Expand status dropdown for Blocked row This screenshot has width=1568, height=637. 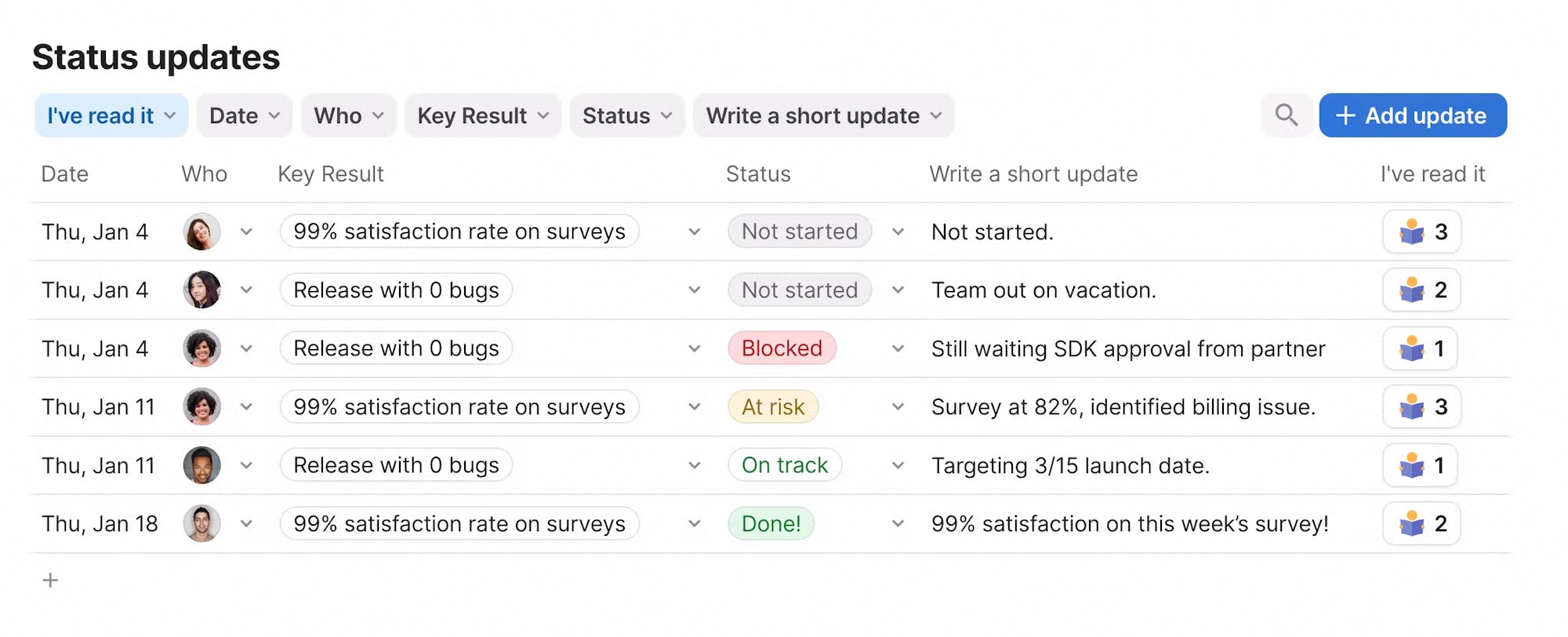[x=898, y=348]
